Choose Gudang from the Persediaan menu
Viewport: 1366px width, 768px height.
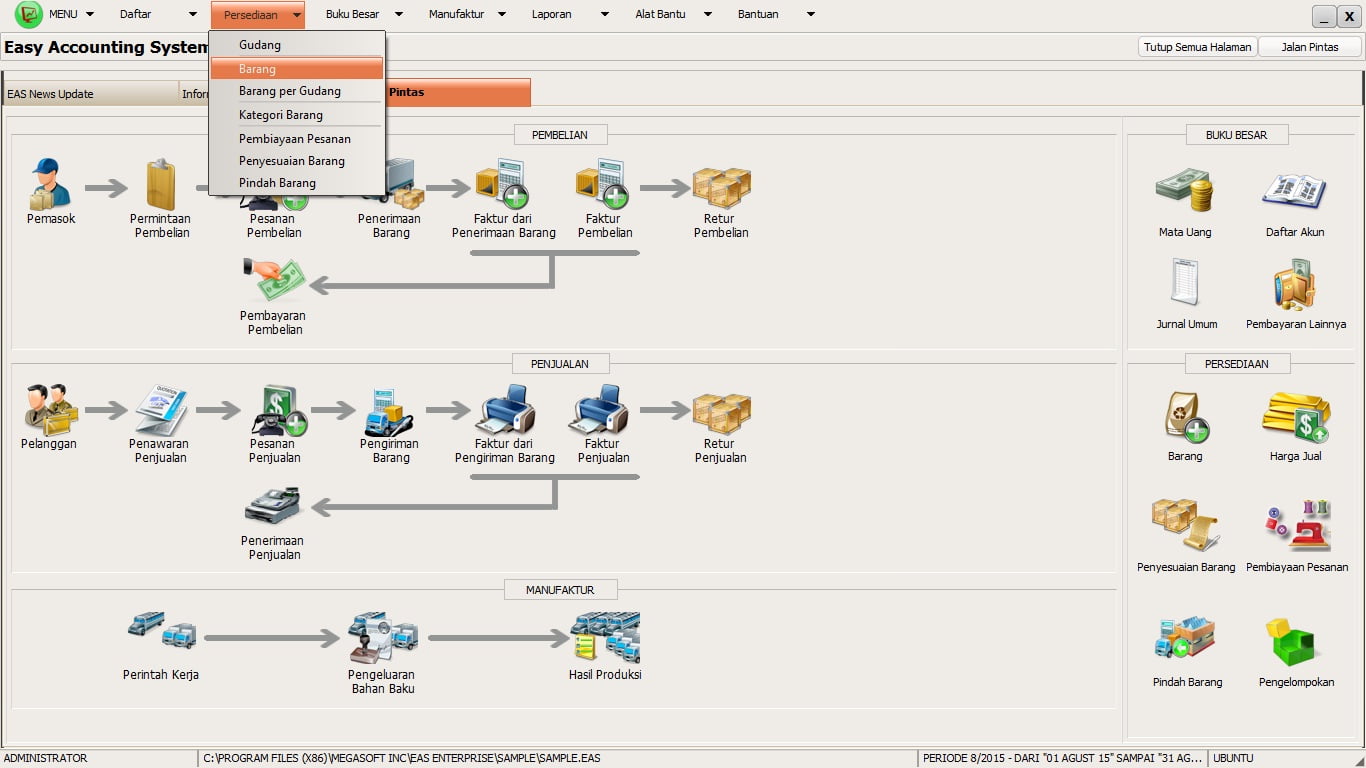point(260,45)
